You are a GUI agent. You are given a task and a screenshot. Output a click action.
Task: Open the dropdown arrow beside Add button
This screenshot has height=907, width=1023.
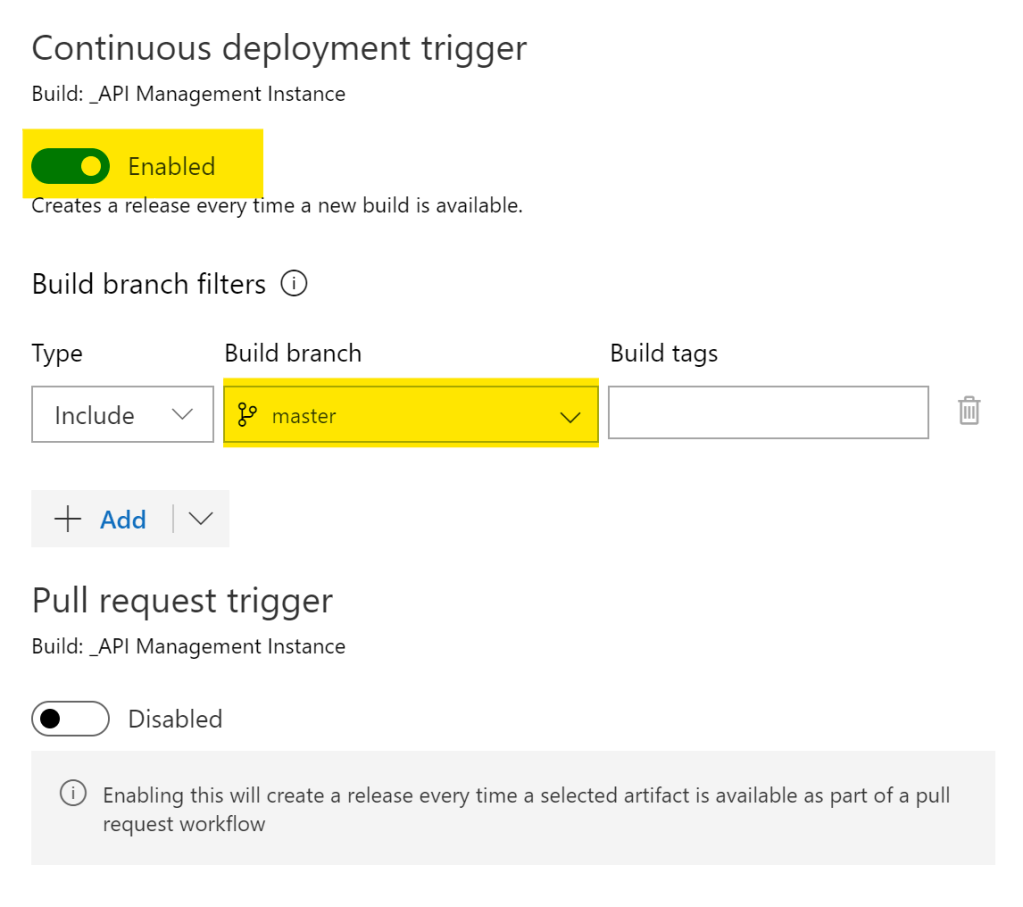click(201, 519)
